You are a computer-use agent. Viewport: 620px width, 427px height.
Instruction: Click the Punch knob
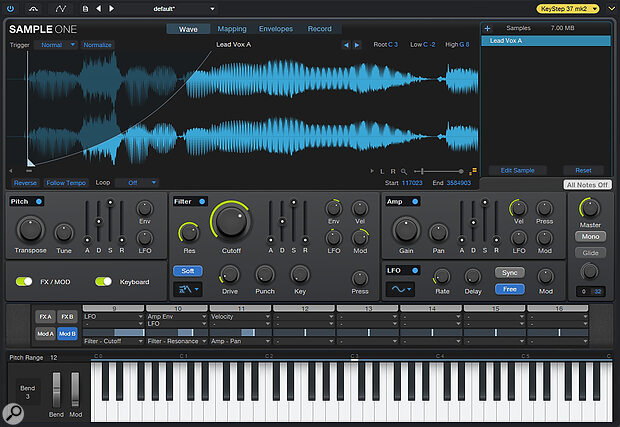point(265,275)
